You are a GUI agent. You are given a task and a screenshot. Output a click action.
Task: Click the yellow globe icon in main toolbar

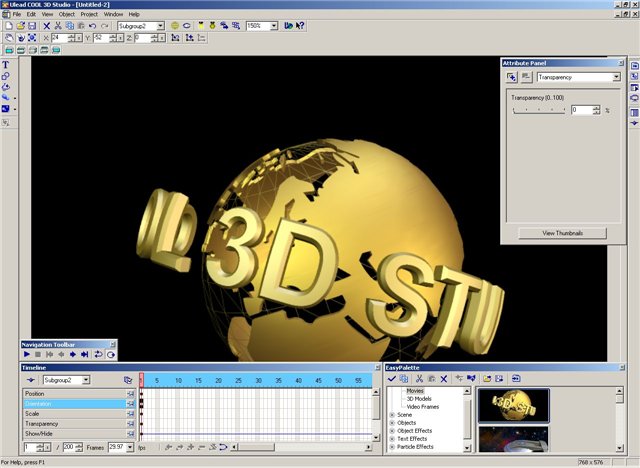click(x=175, y=26)
